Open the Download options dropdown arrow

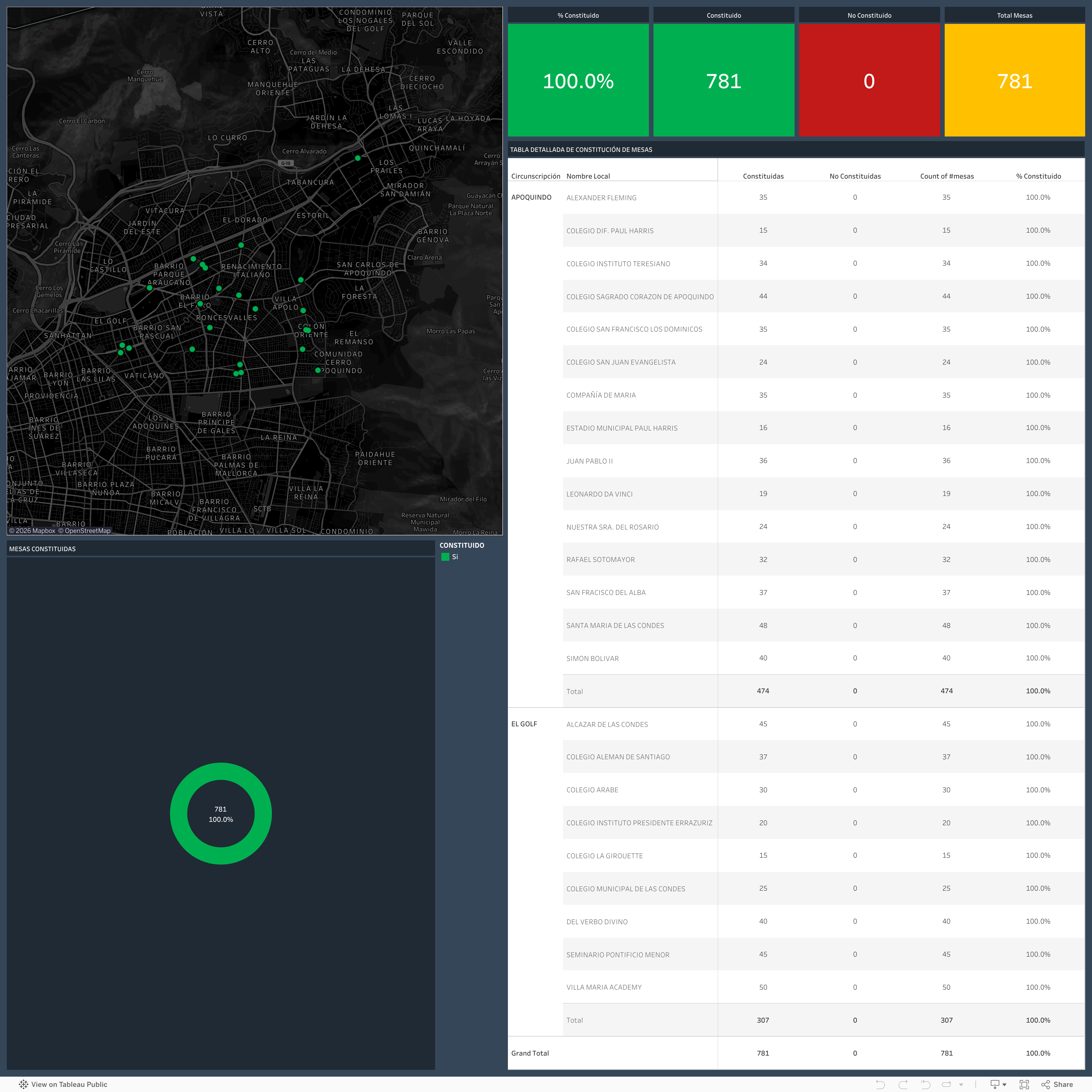pos(1004,1085)
